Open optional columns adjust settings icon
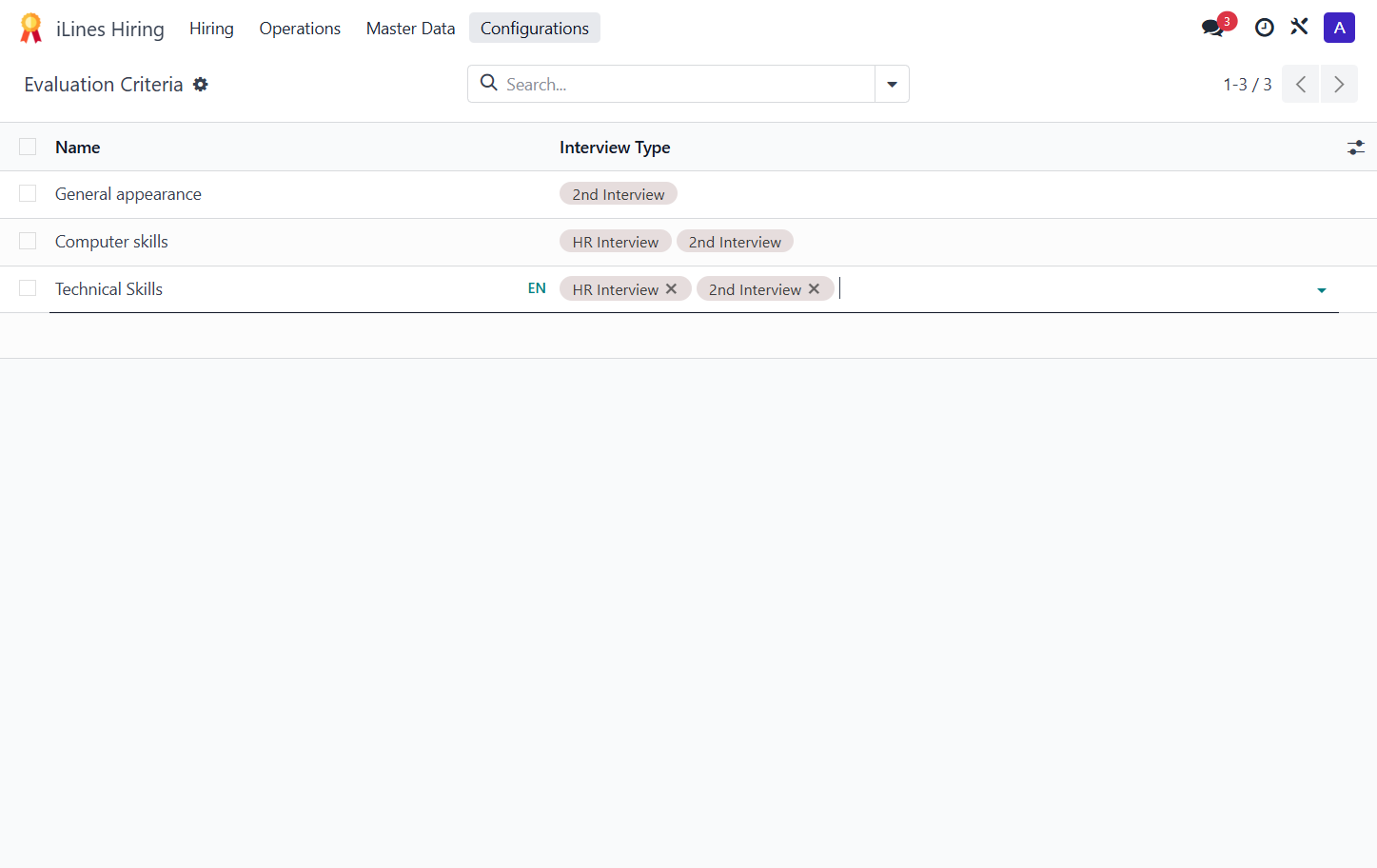The height and width of the screenshot is (868, 1377). point(1356,148)
